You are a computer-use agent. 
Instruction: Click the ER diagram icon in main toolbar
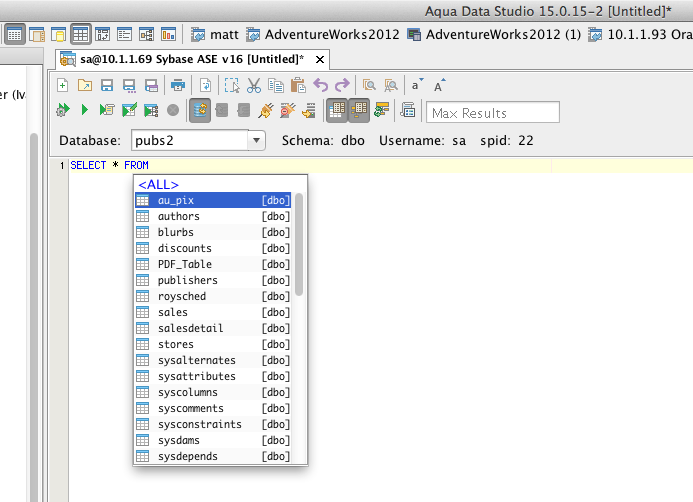146,34
